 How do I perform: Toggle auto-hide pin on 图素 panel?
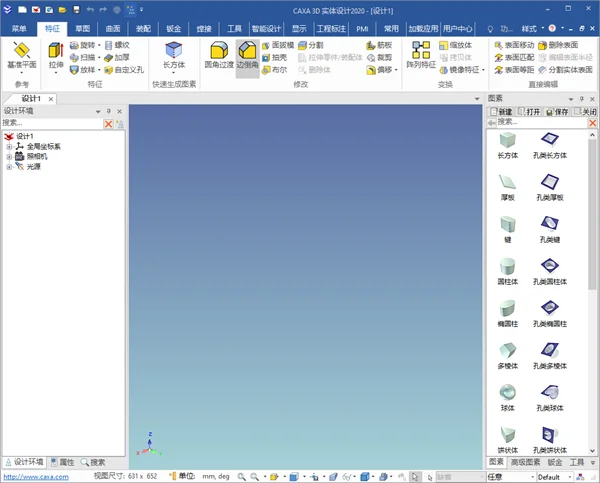click(582, 99)
